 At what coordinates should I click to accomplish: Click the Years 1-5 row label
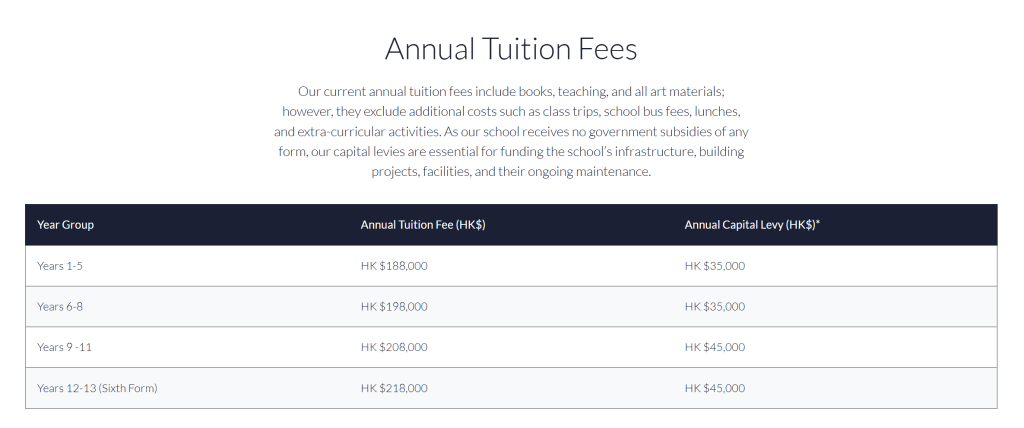coord(67,266)
